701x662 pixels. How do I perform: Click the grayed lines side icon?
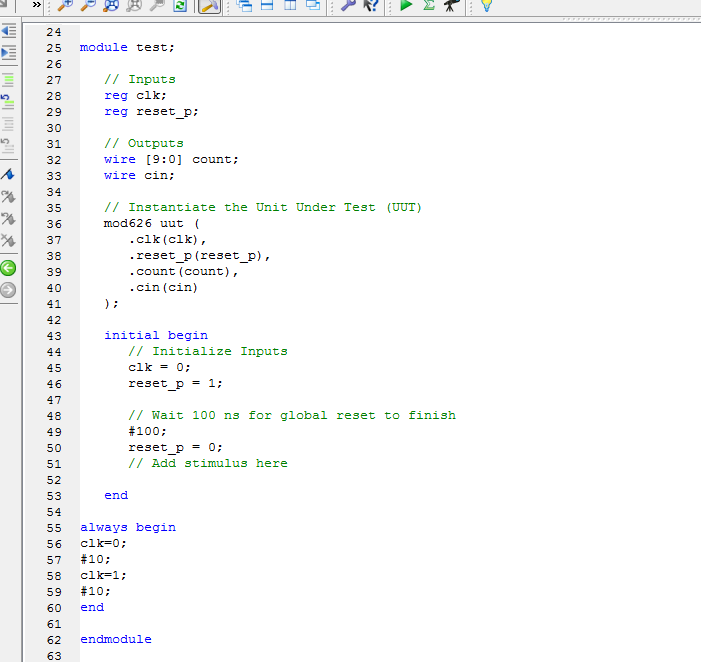click(8, 124)
